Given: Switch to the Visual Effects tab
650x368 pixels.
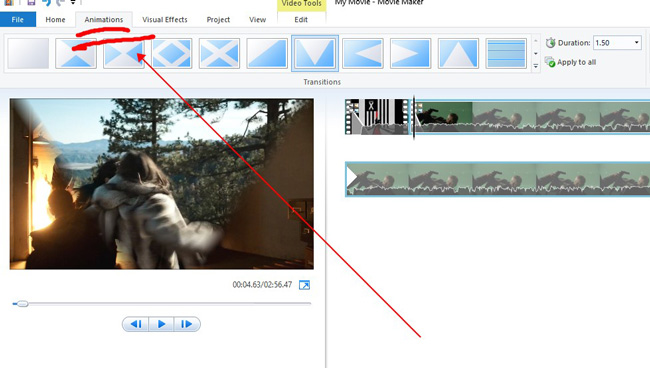Looking at the screenshot, I should click(165, 19).
